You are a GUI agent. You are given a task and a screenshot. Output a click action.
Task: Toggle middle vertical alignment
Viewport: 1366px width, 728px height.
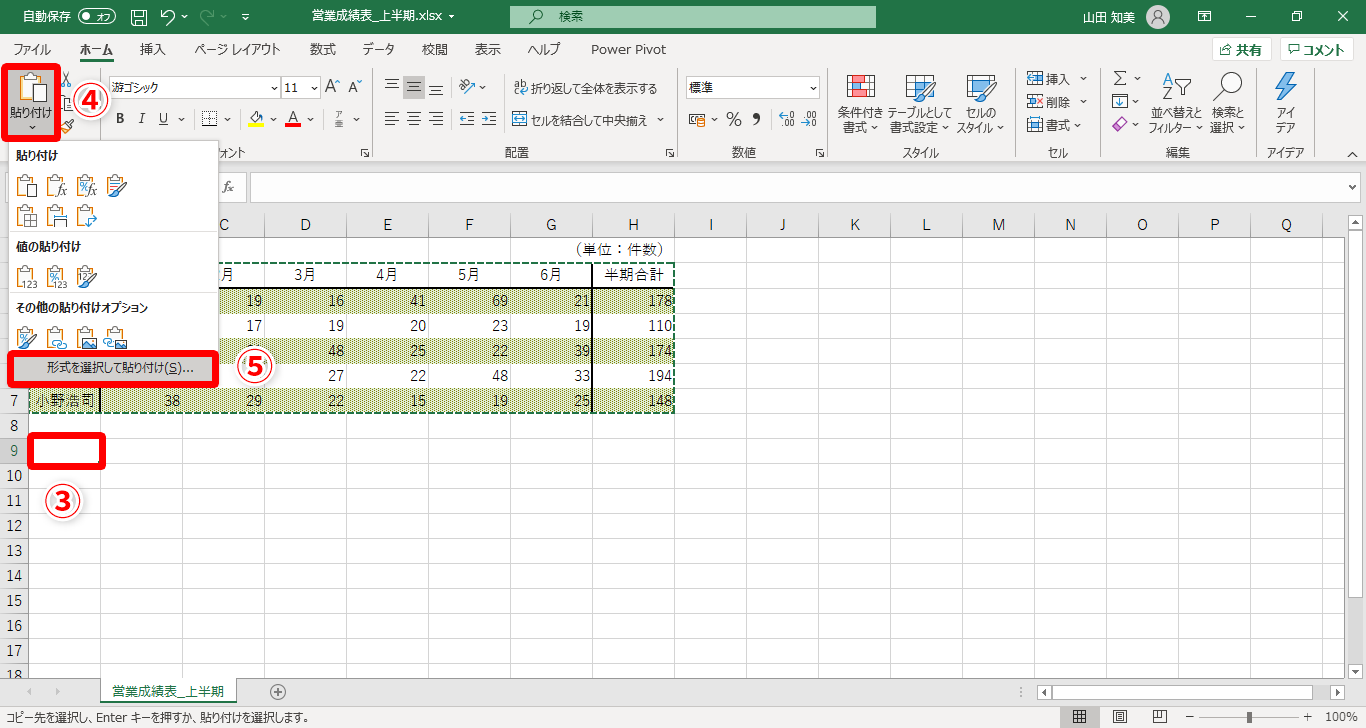pos(414,87)
